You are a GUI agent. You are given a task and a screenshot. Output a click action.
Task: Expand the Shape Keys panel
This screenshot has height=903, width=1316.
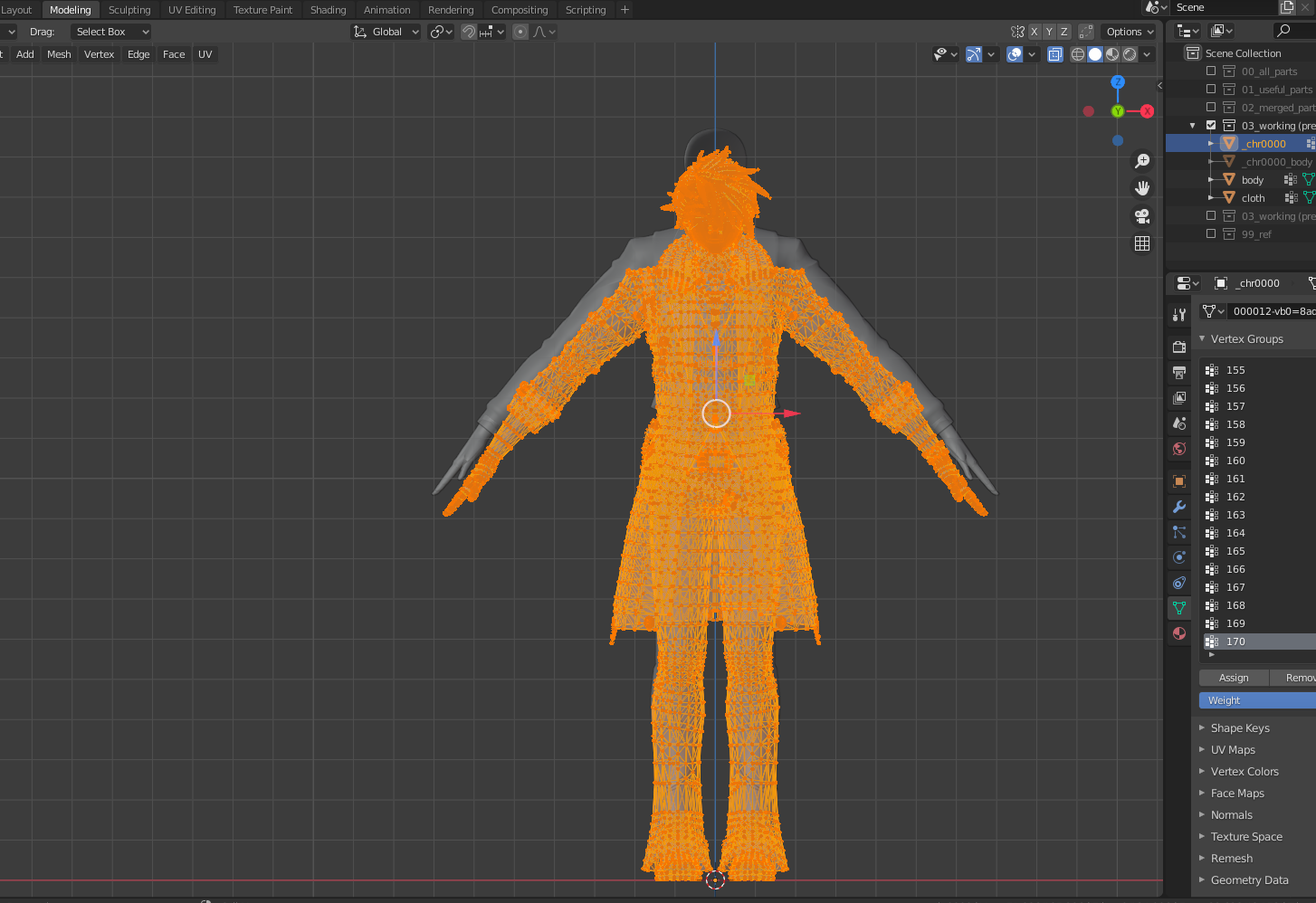[x=1239, y=728]
